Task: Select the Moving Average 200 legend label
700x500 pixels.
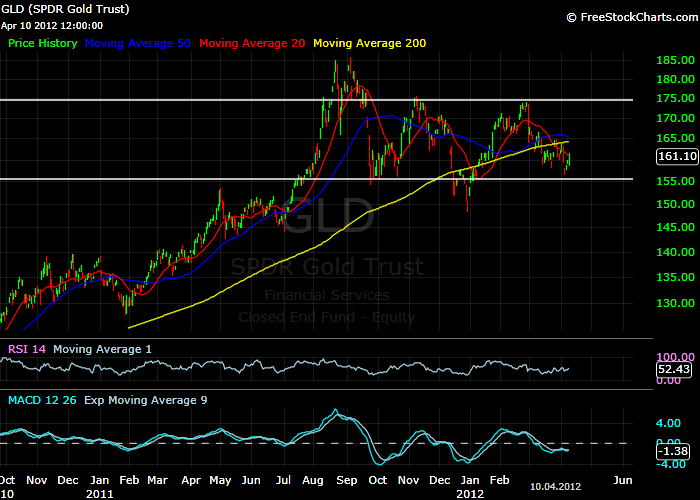Action: tap(370, 43)
